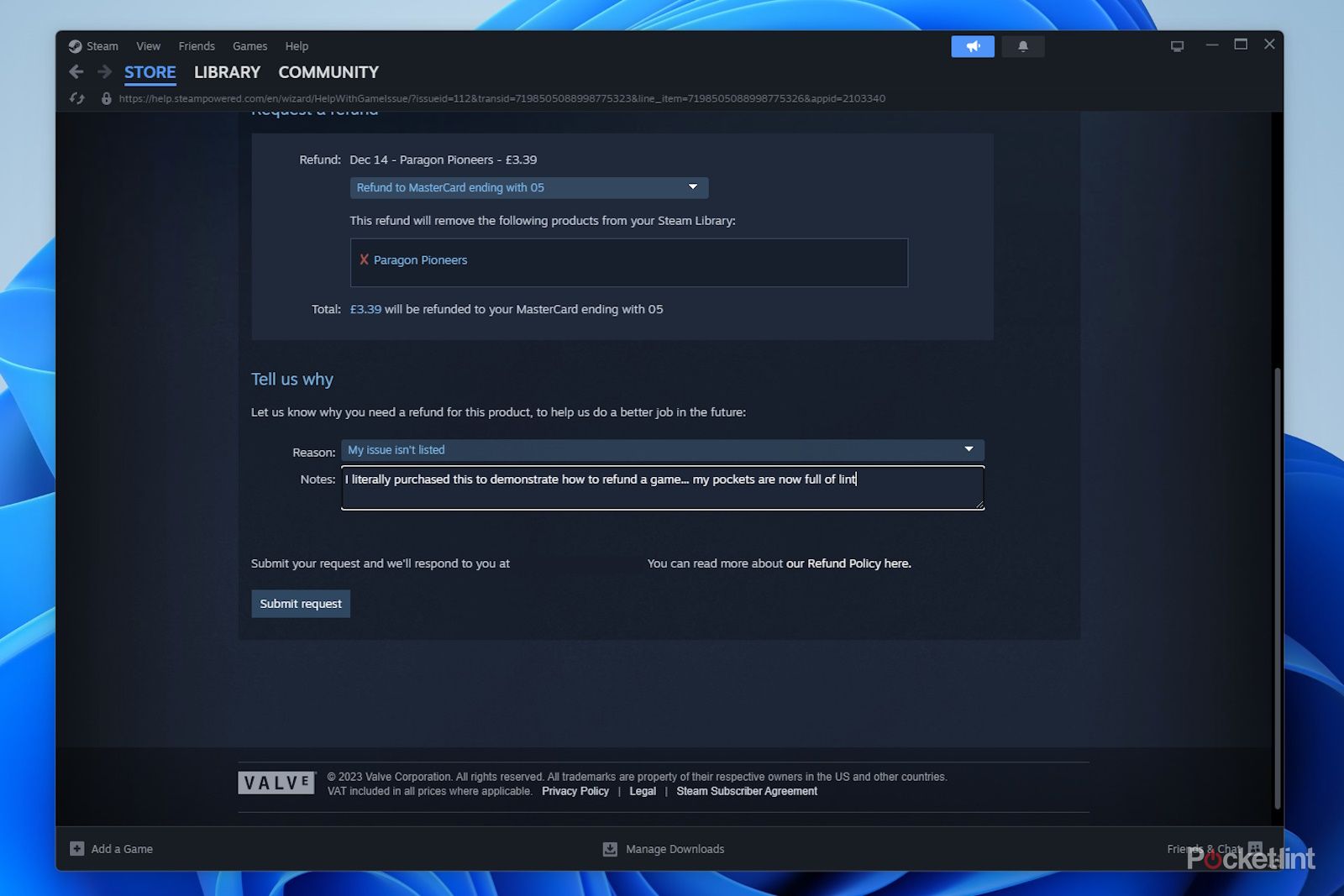Switch to the LIBRARY tab
Screen dimensions: 1344x896
point(227,72)
